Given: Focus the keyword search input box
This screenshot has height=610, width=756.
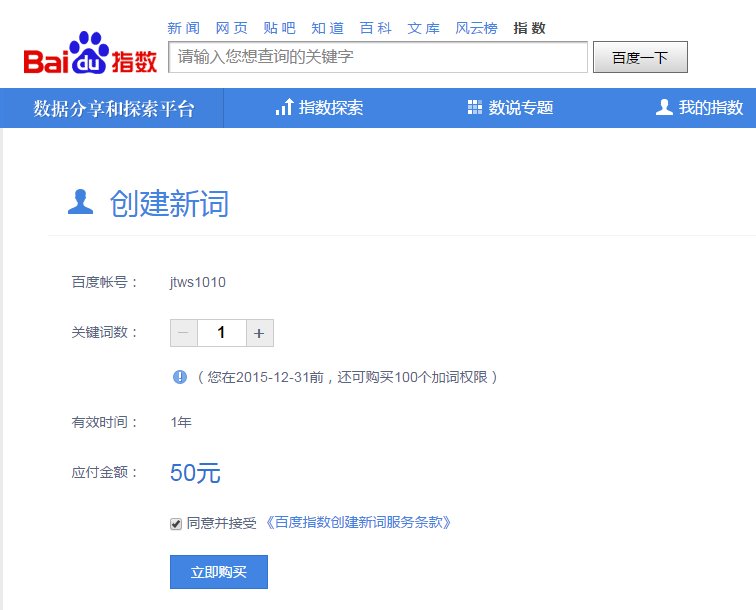Looking at the screenshot, I should click(378, 57).
